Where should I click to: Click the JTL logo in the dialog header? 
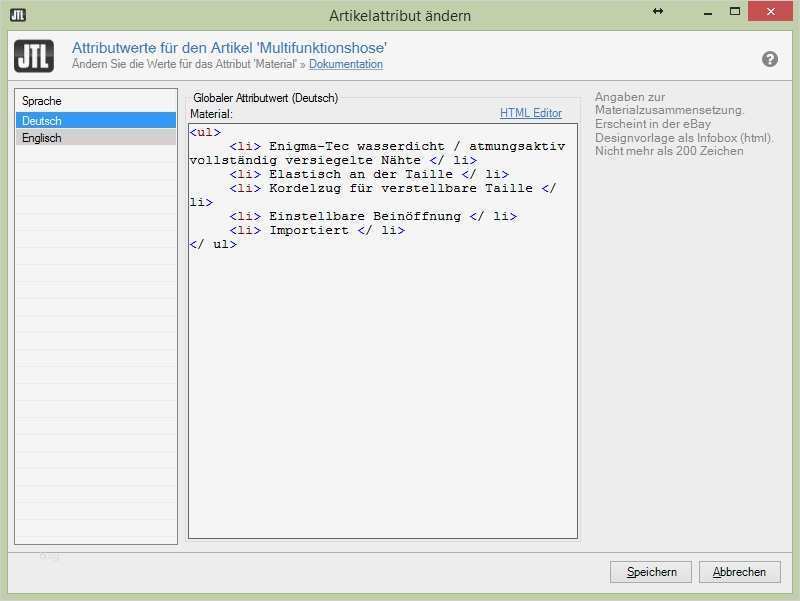tap(35, 57)
